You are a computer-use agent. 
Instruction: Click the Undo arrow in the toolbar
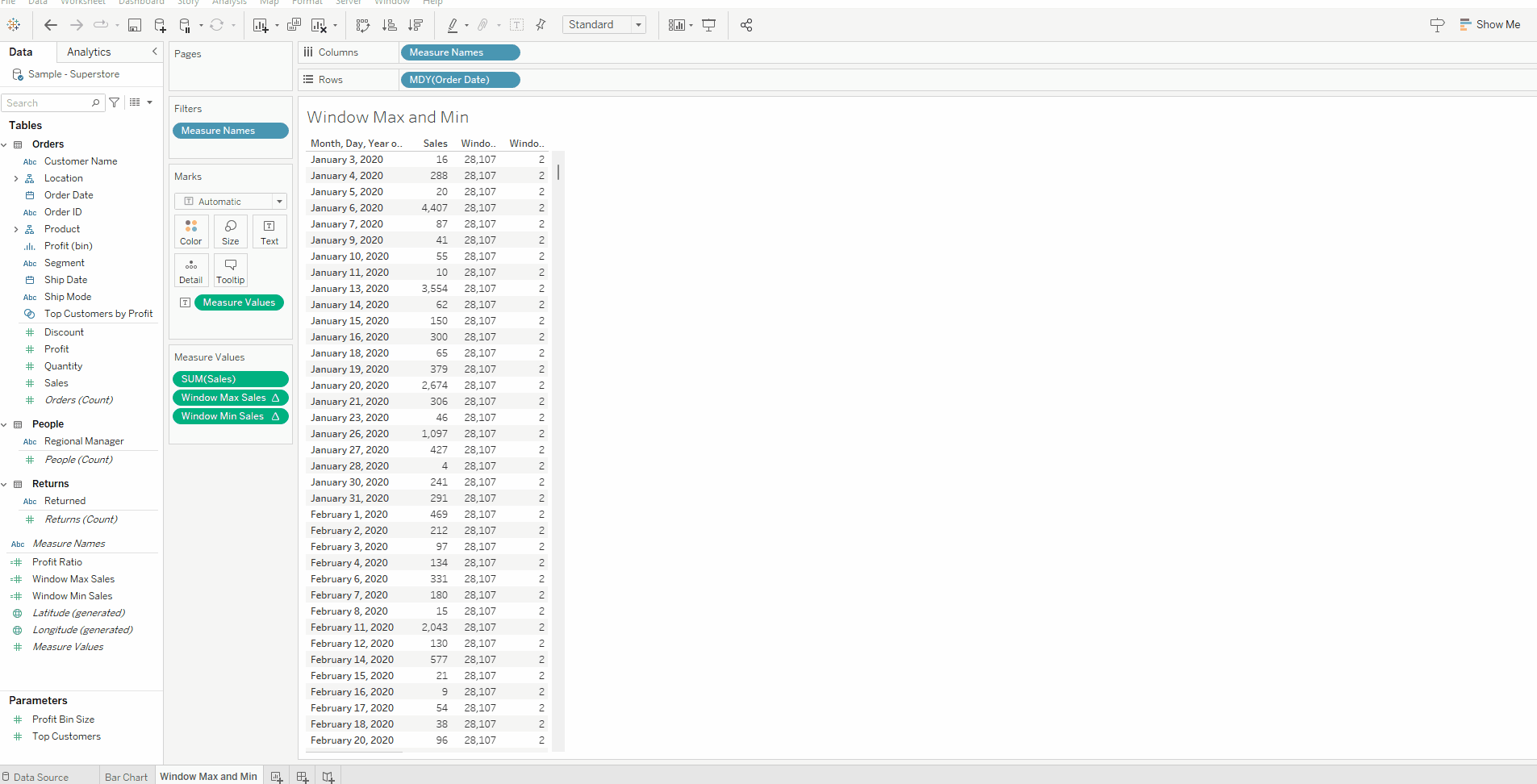50,25
